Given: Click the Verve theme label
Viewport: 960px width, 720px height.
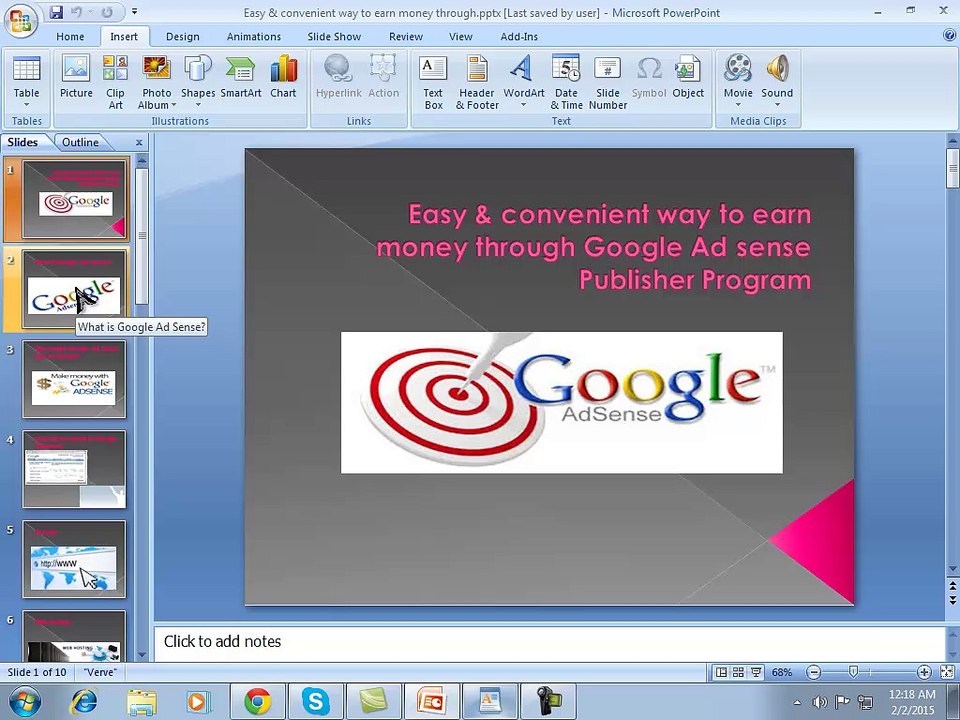Looking at the screenshot, I should coord(100,672).
